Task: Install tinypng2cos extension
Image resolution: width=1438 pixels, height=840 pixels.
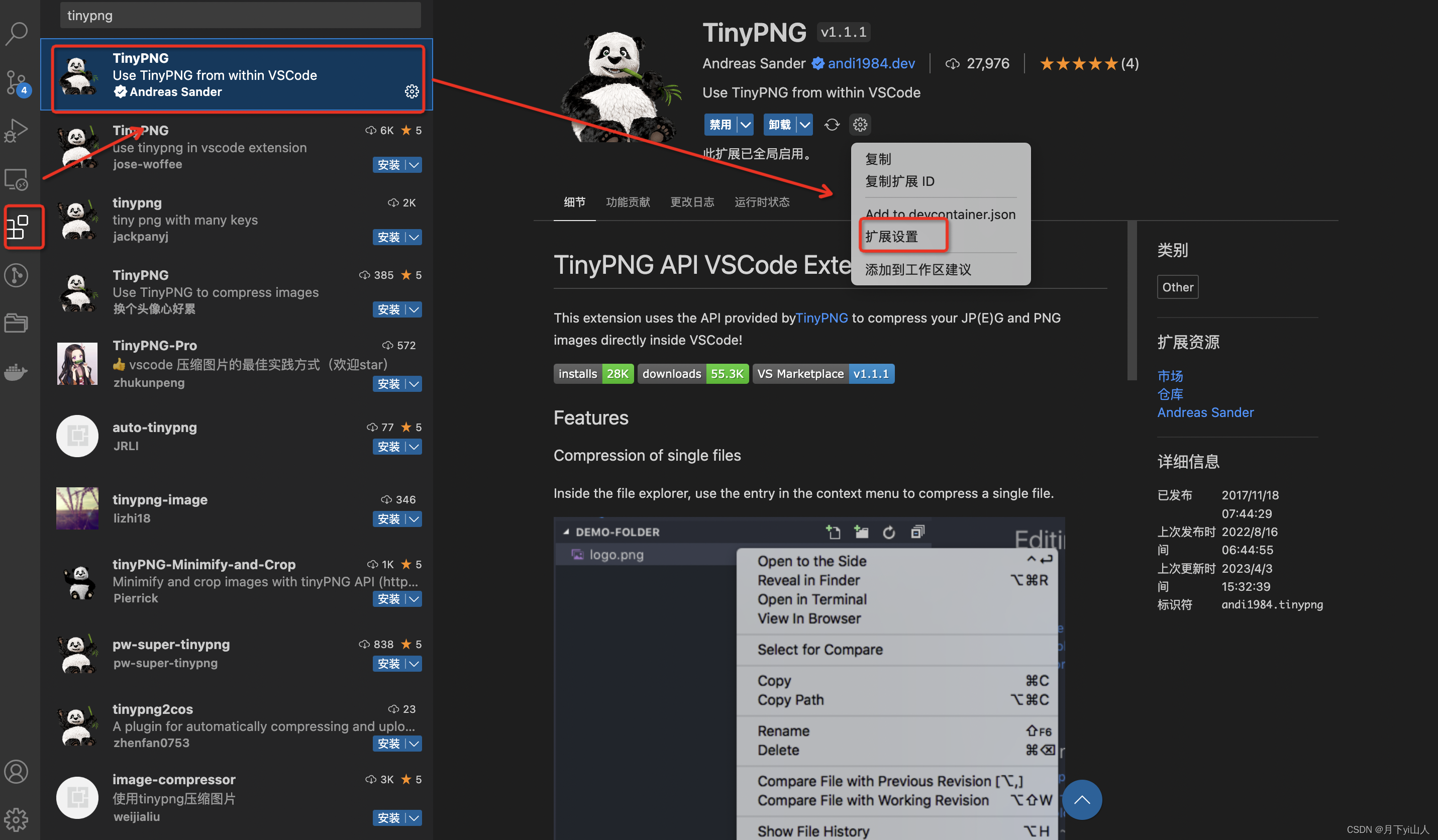Action: point(389,744)
